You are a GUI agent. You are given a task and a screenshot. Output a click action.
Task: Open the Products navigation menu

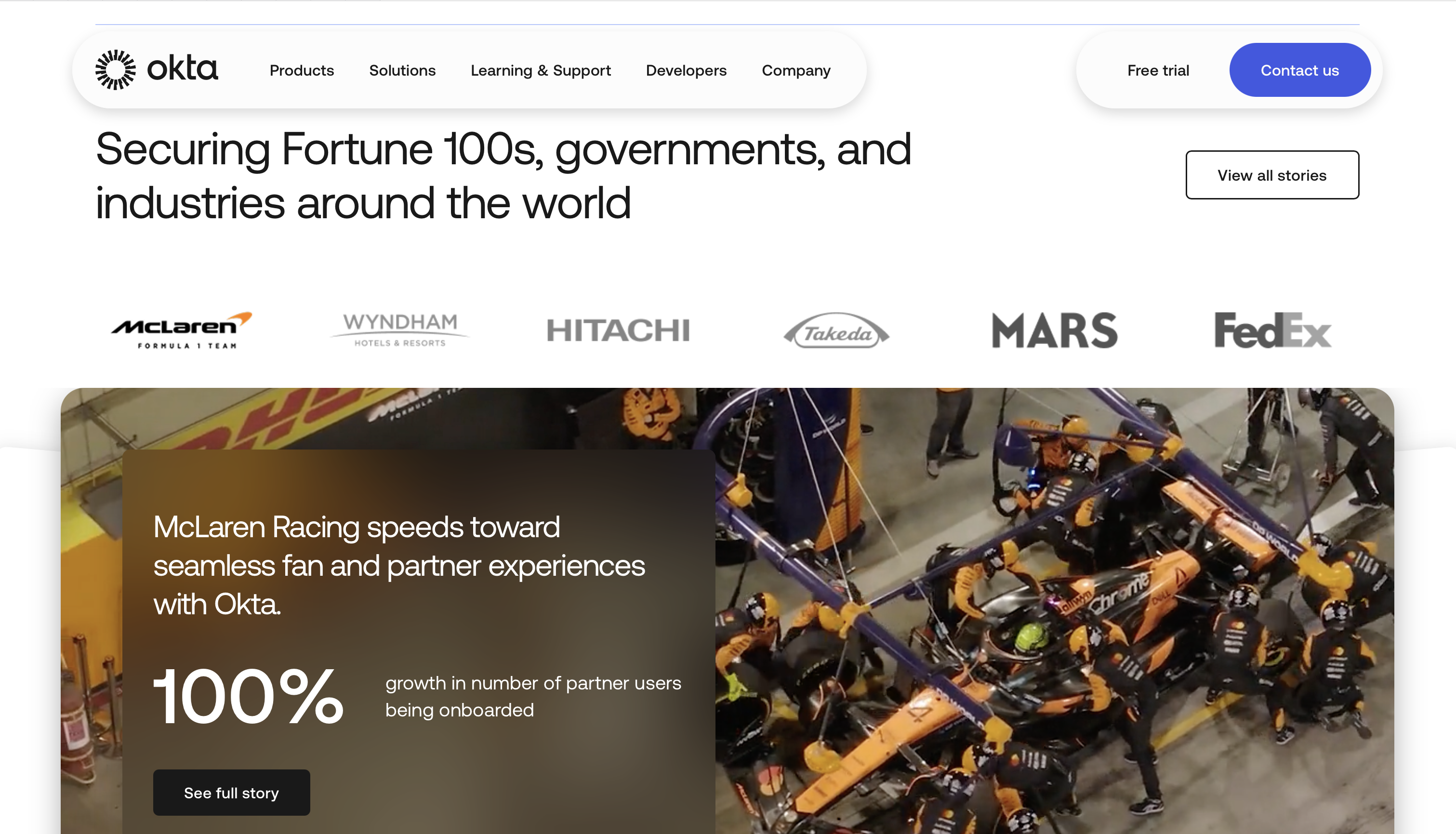[302, 70]
